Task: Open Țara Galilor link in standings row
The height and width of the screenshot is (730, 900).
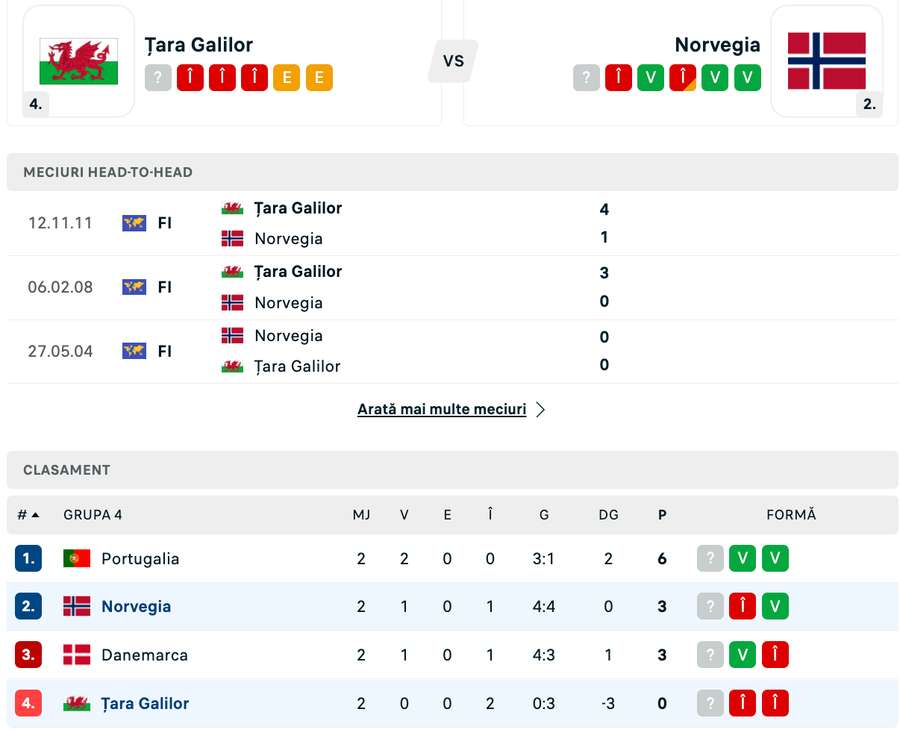Action: (x=145, y=703)
